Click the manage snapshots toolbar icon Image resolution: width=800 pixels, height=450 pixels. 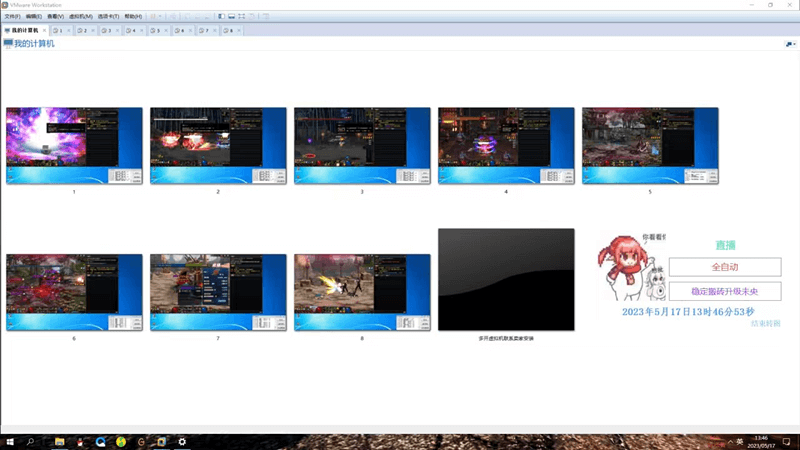(x=207, y=16)
